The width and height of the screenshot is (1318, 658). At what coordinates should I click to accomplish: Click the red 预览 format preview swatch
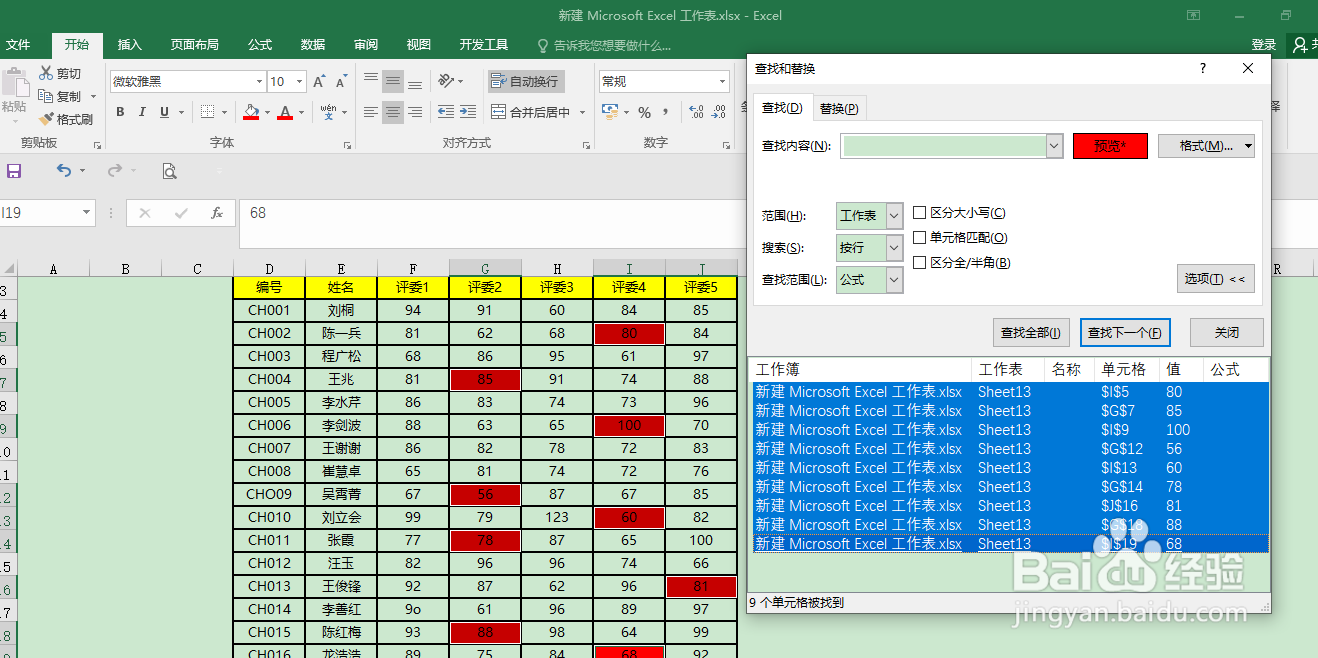tap(1110, 145)
